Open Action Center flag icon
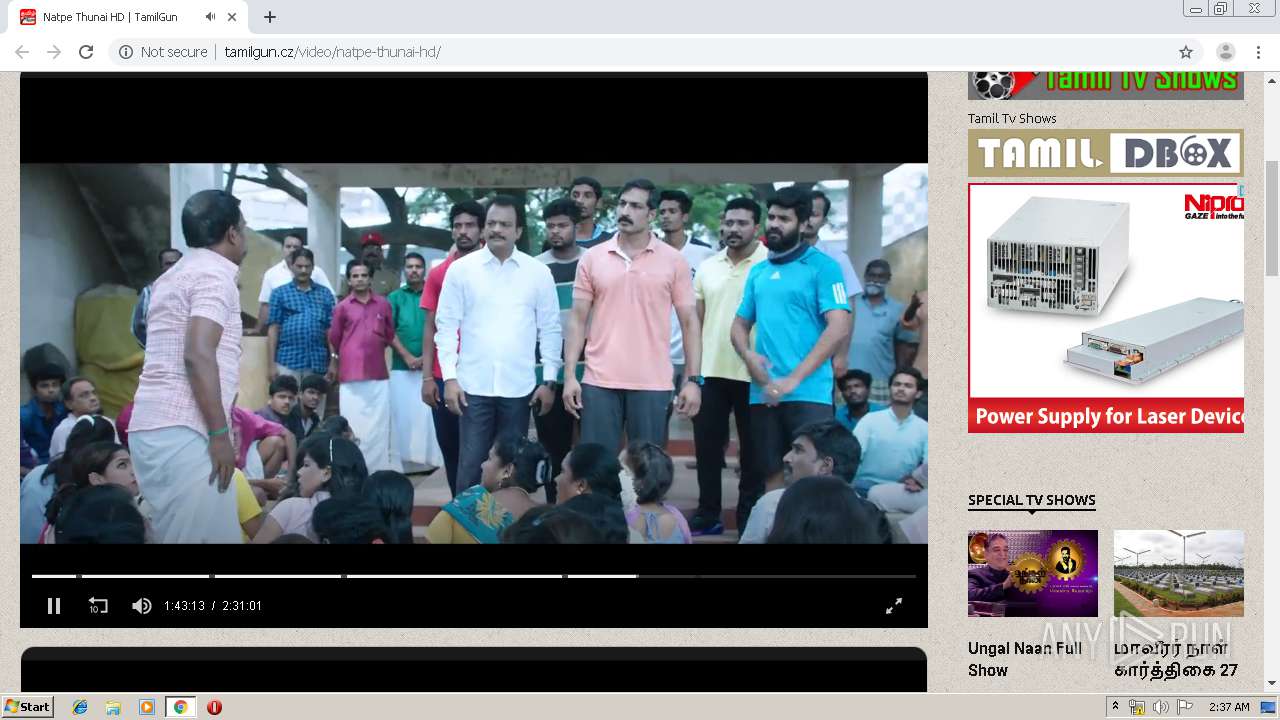The image size is (1280, 720). [1184, 707]
